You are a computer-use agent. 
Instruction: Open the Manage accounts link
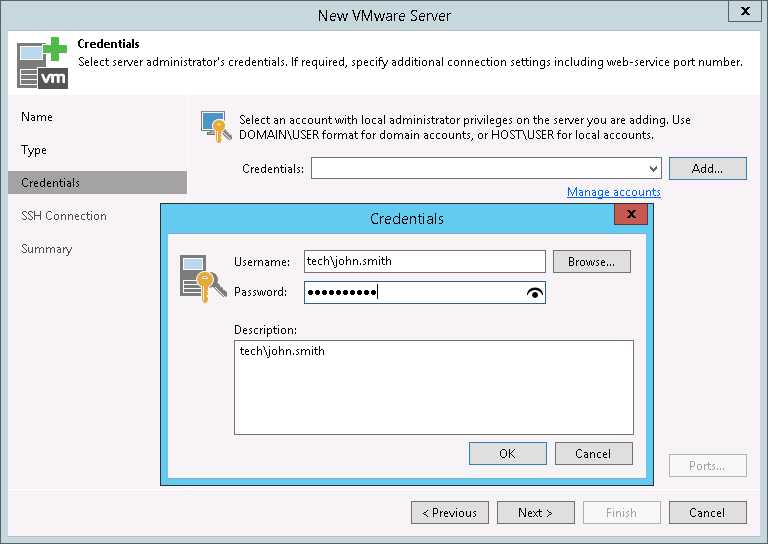(x=614, y=192)
